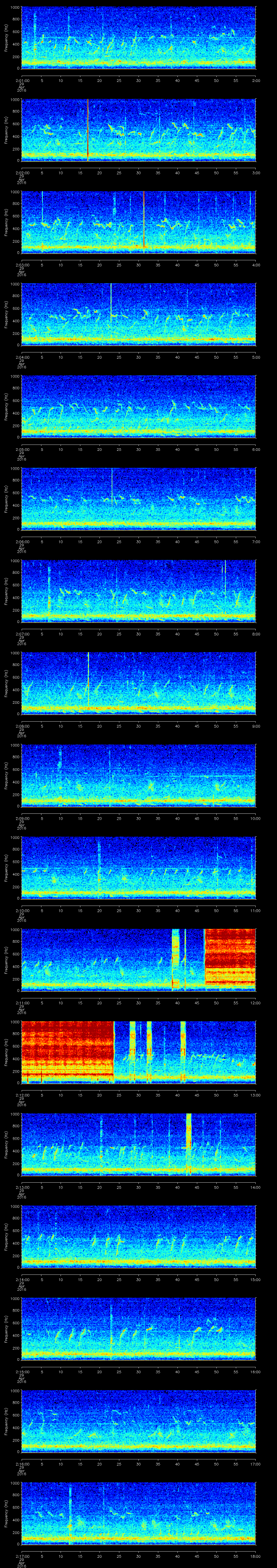This screenshot has width=277, height=1568.
Task: Select the spectrogram panel starting at 2:17:00
Action: (x=139, y=1514)
